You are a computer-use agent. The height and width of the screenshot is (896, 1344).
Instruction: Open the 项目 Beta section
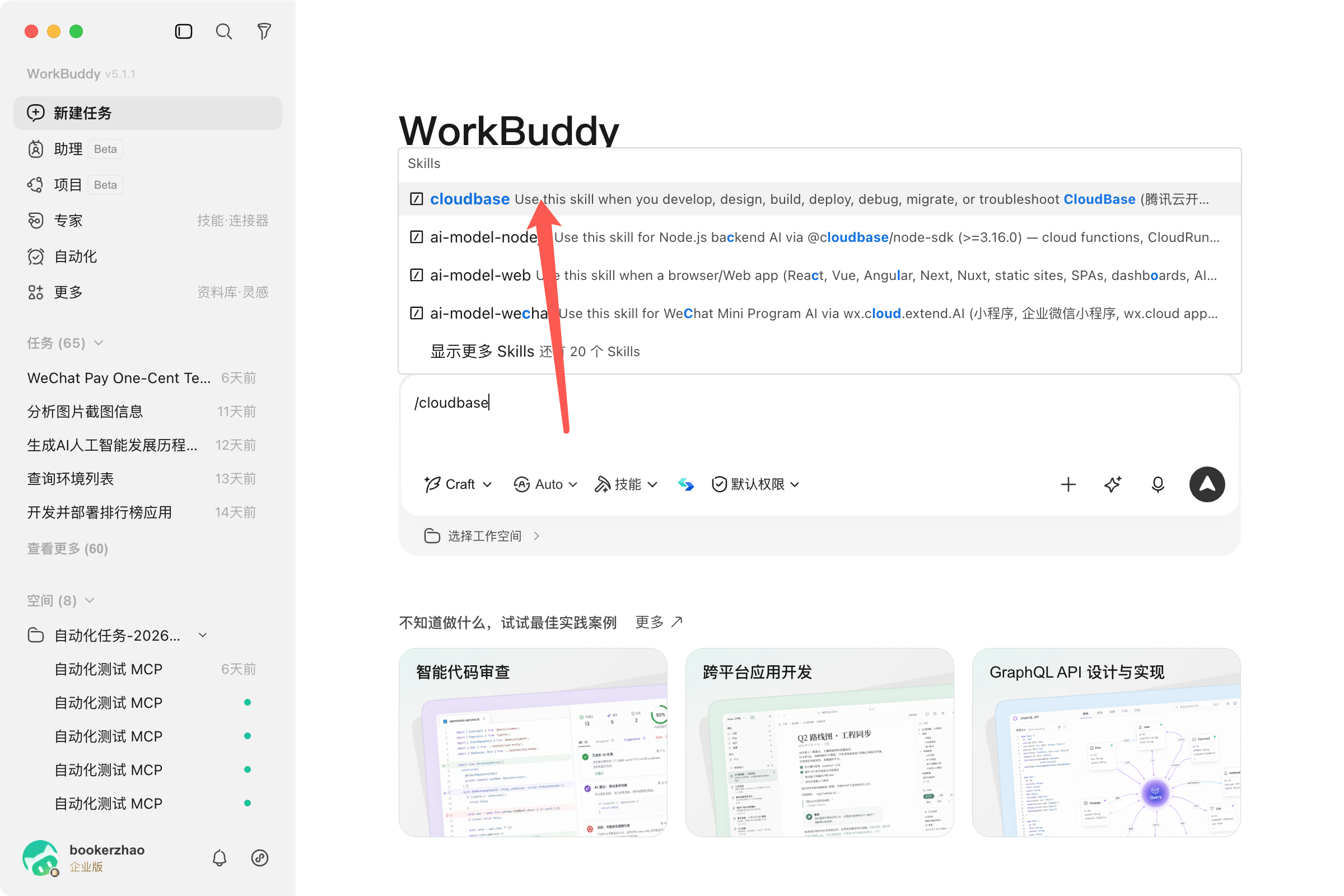pyautogui.click(x=147, y=185)
